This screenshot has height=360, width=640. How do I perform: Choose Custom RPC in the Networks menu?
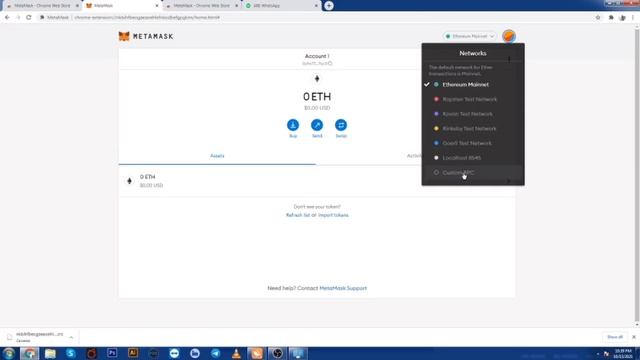(x=473, y=173)
